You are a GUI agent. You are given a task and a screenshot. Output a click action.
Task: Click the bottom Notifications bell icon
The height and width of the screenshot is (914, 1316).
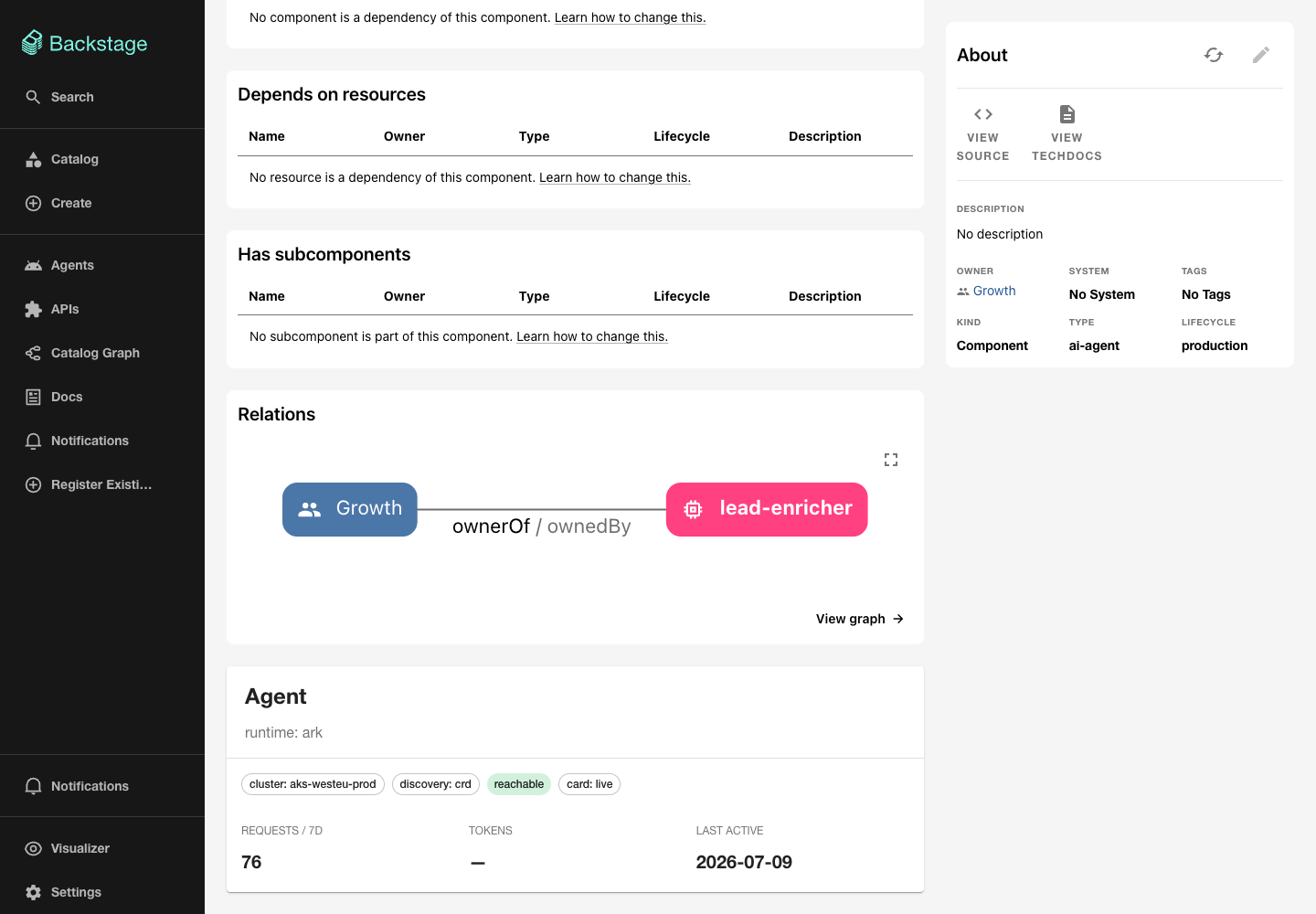click(33, 786)
